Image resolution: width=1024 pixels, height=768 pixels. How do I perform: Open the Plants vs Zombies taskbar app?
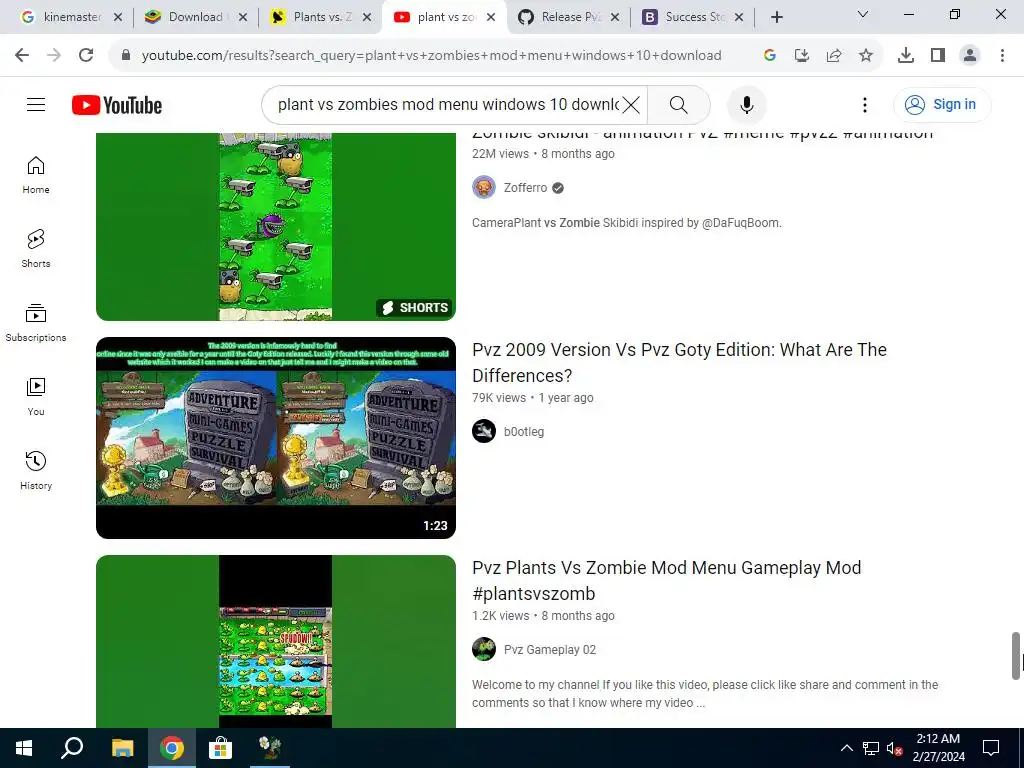tap(270, 748)
